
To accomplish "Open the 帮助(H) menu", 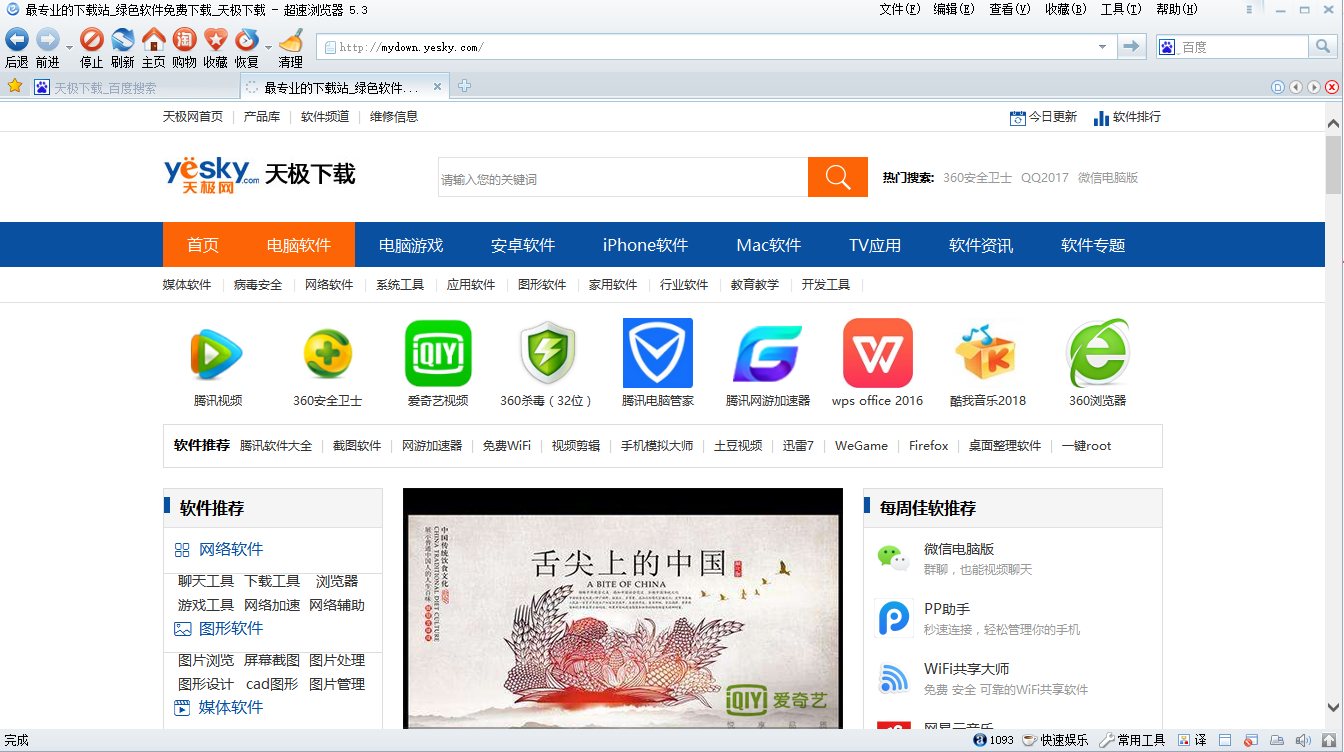I will click(x=1177, y=9).
